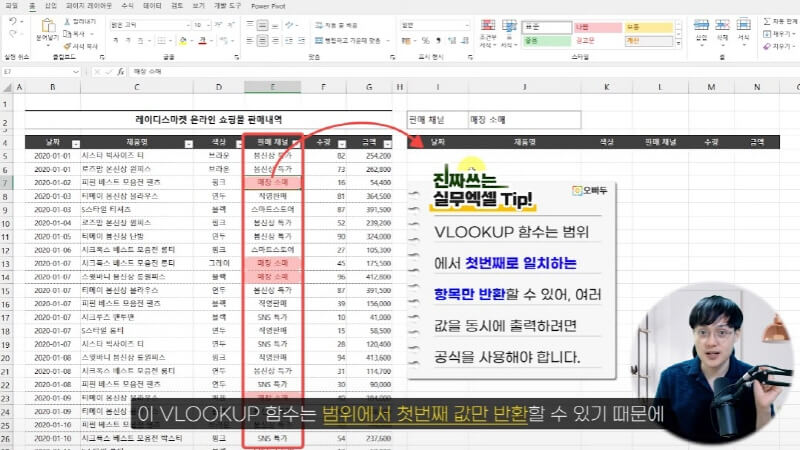Click the Clear (지우기) eraser icon

[x=767, y=46]
